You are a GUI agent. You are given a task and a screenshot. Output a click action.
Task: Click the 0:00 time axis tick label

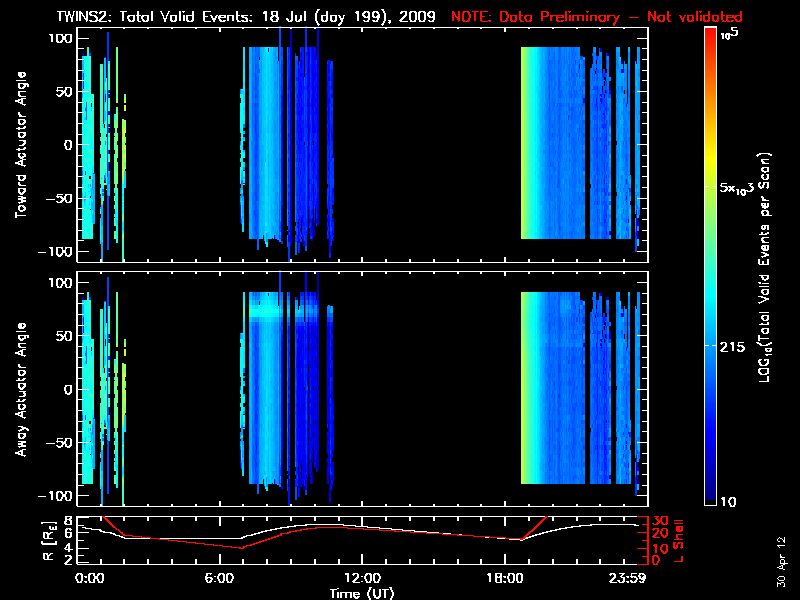pos(90,579)
